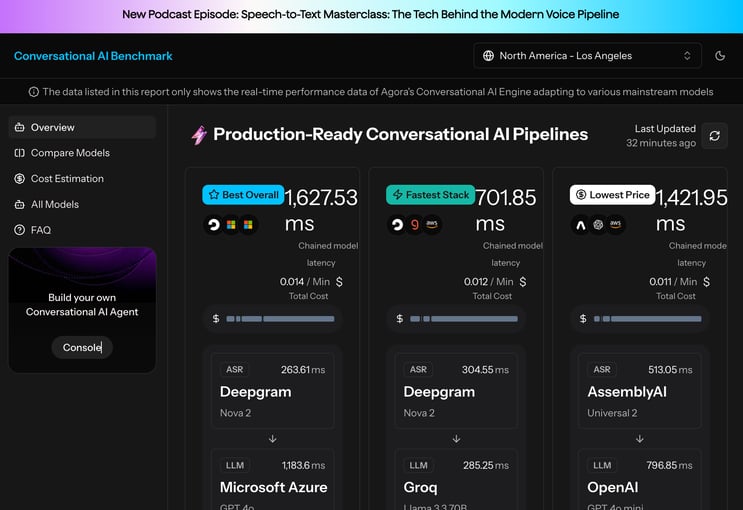Click the 32 minutes ago timestamp
The image size is (743, 510).
click(661, 143)
